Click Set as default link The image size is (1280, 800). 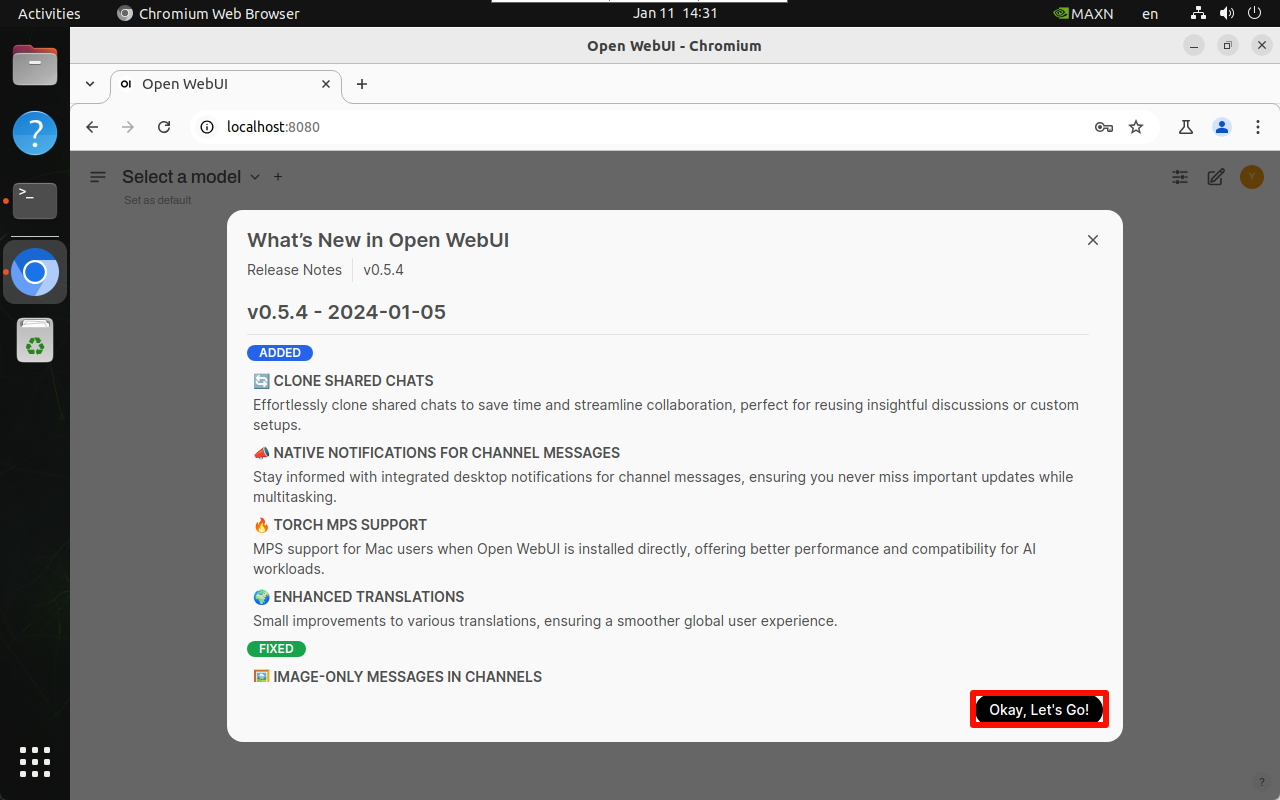157,200
